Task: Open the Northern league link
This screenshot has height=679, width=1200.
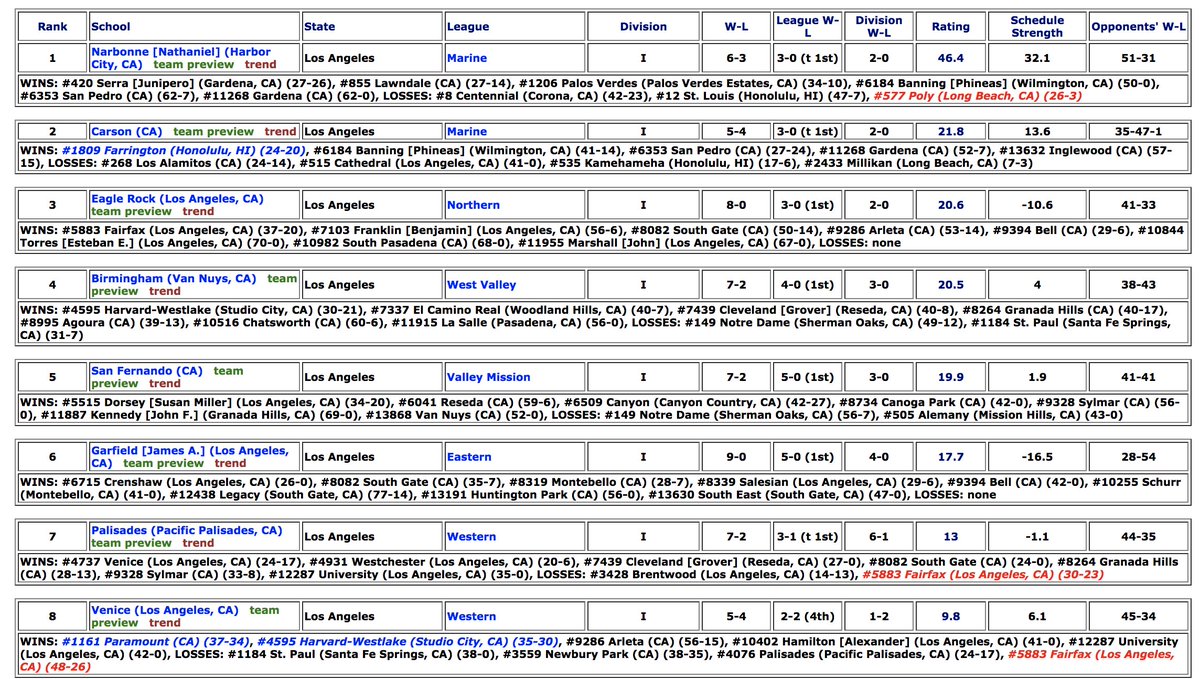Action: [x=473, y=205]
